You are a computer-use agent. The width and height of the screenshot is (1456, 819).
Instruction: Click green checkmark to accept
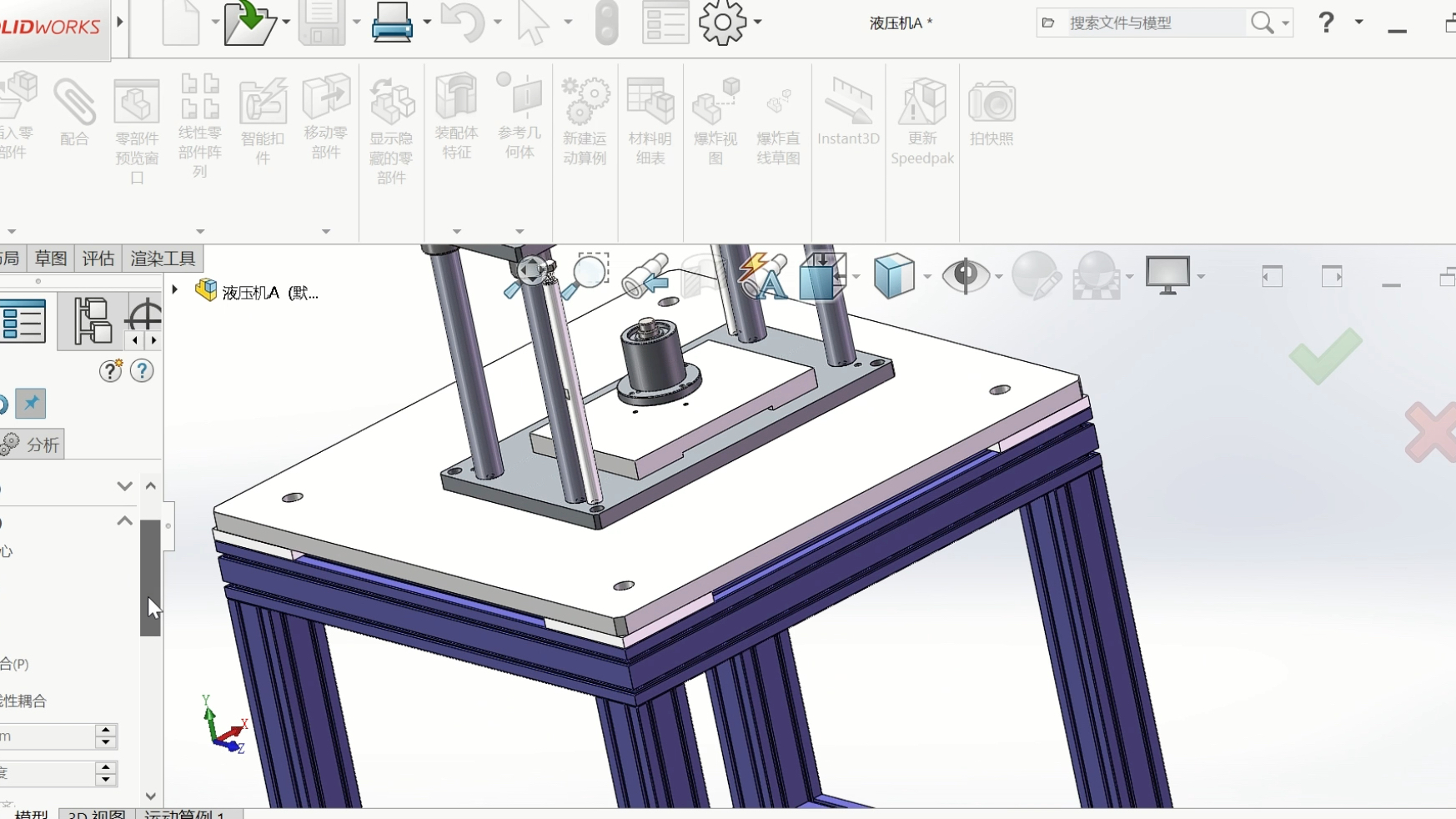[1325, 356]
